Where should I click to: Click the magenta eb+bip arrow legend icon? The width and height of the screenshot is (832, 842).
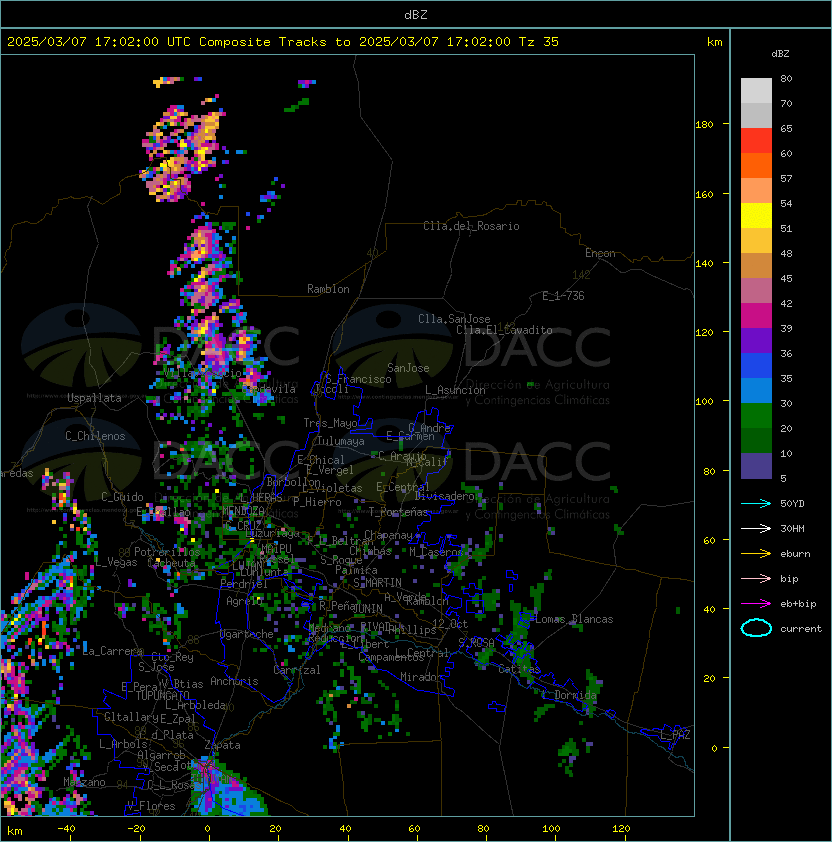click(756, 604)
